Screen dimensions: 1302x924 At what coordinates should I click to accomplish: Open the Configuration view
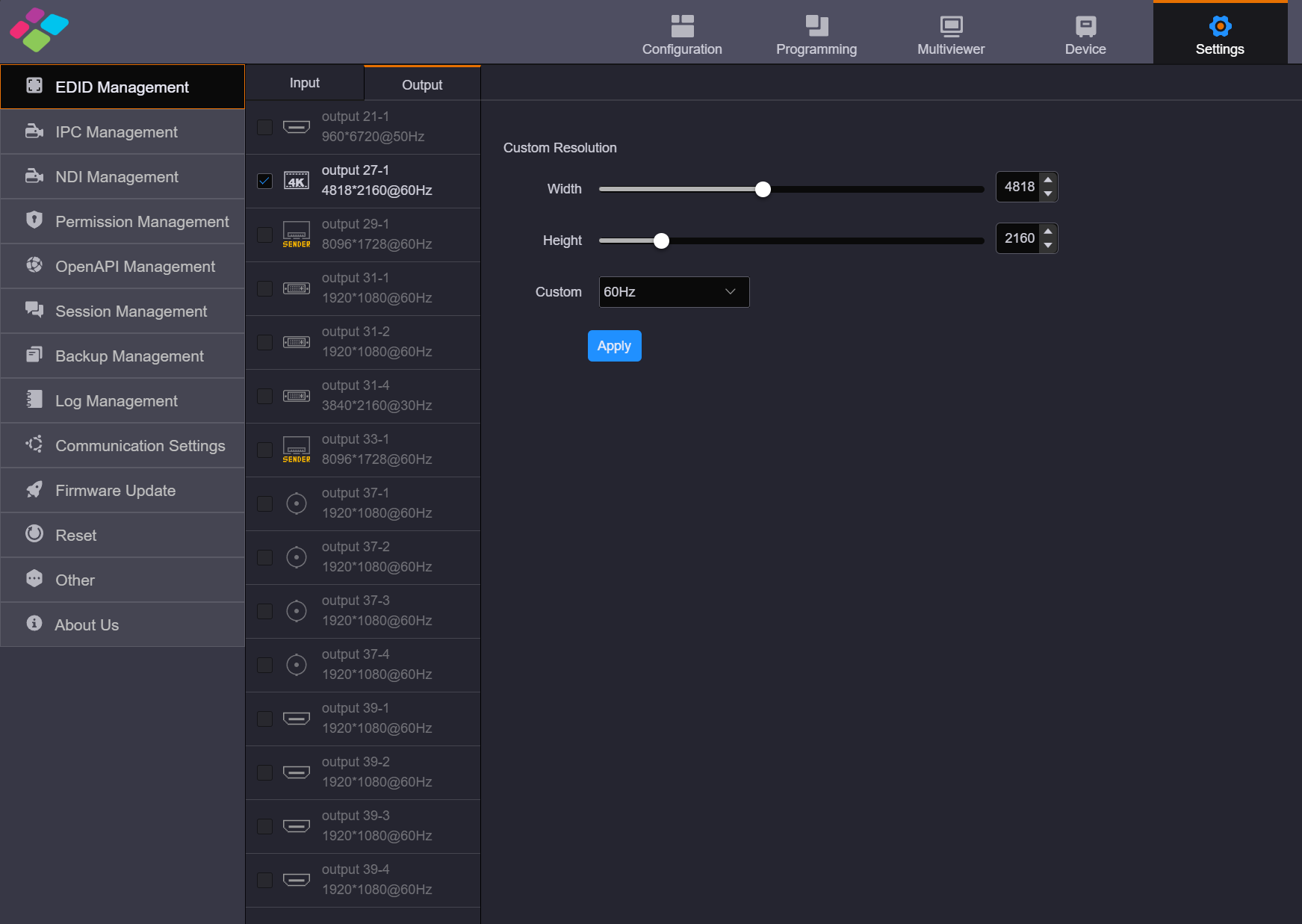[x=681, y=33]
